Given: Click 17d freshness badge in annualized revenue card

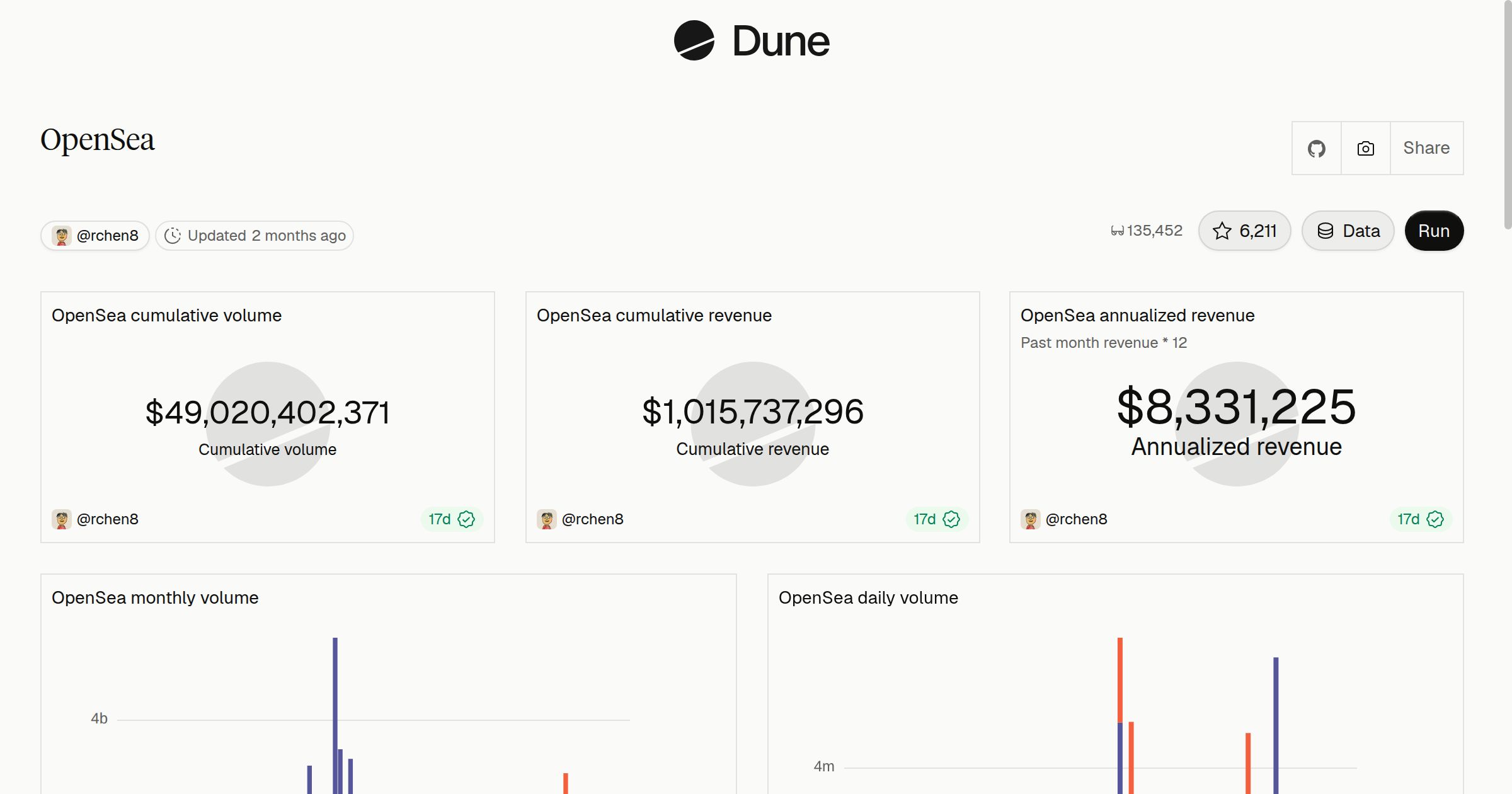Looking at the screenshot, I should [x=1421, y=519].
